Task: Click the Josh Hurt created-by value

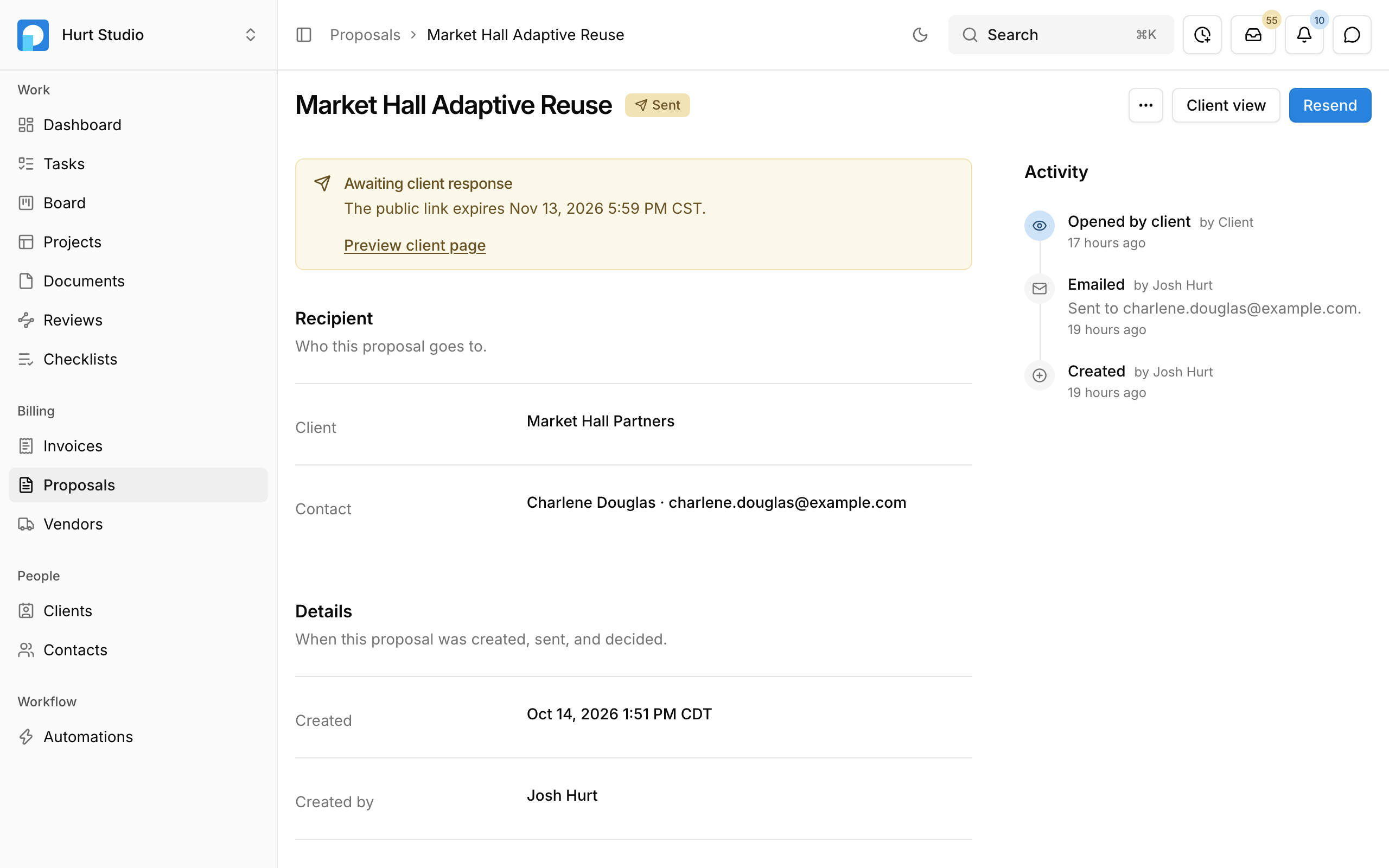Action: point(562,795)
